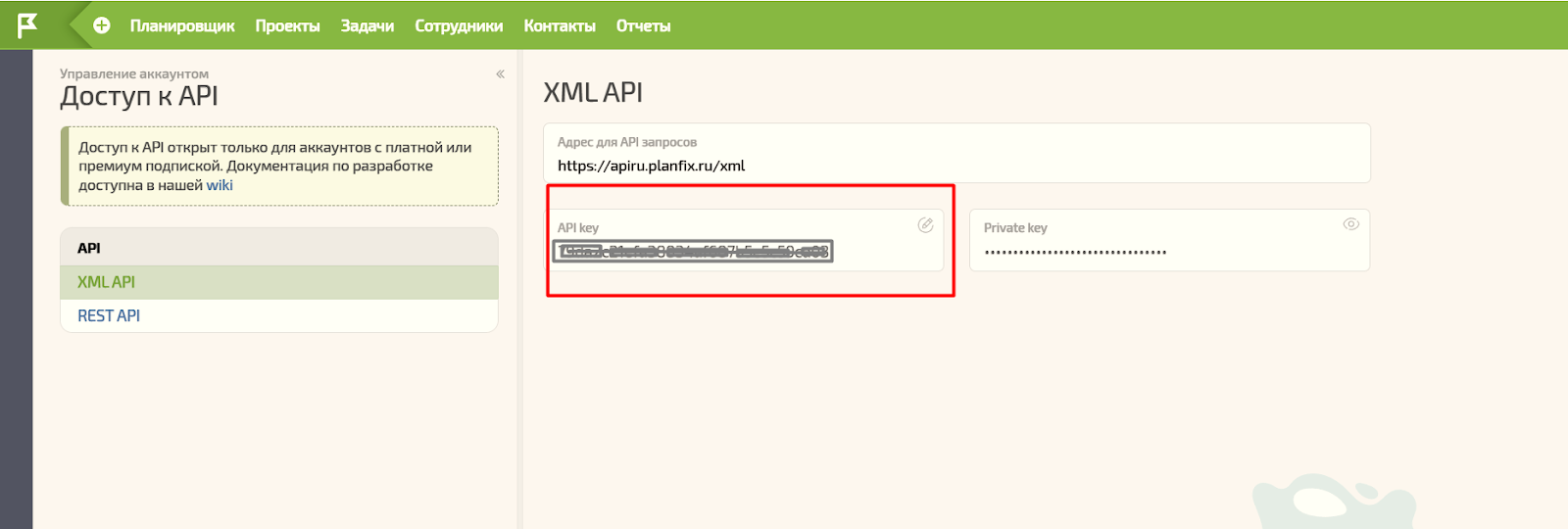Click the regenerate icon in API key field
Image resolution: width=1568 pixels, height=529 pixels.
pos(925,225)
